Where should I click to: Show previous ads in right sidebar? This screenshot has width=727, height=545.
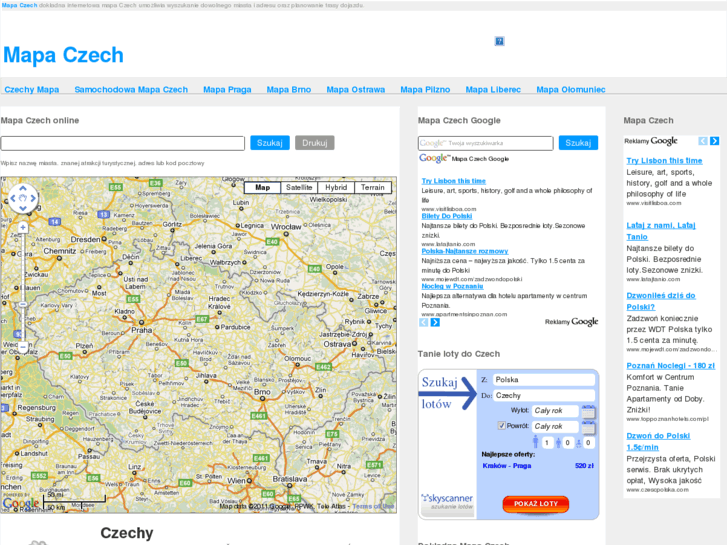pos(703,141)
